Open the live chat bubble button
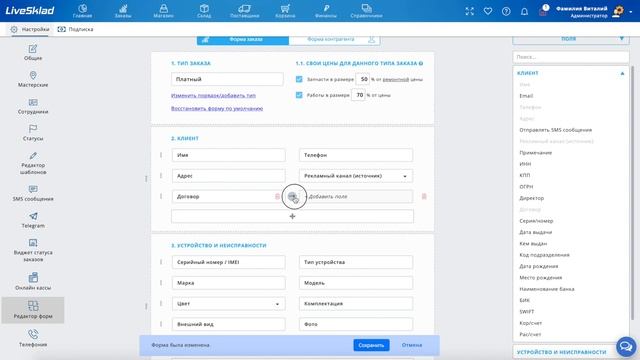Screen dimensions: 640x360 click(x=626, y=347)
